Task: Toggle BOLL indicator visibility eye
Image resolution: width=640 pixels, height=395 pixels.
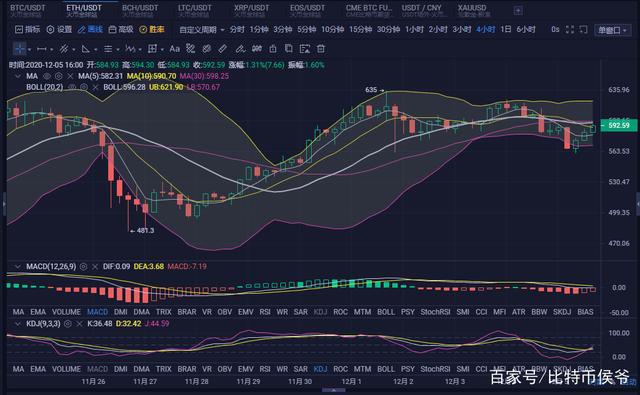Action: pyautogui.click(x=72, y=87)
